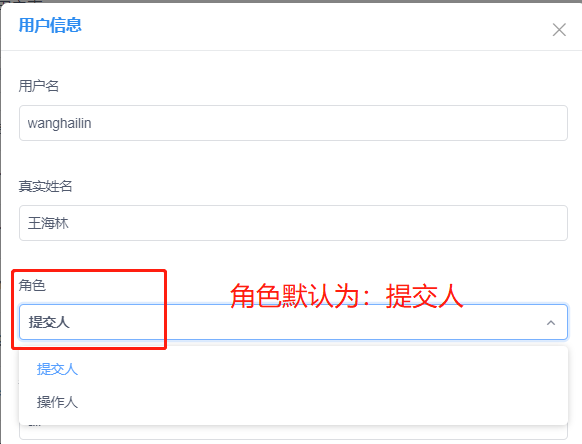This screenshot has height=444, width=582.
Task: Click the 真实姓名 field label
Action: click(x=45, y=186)
